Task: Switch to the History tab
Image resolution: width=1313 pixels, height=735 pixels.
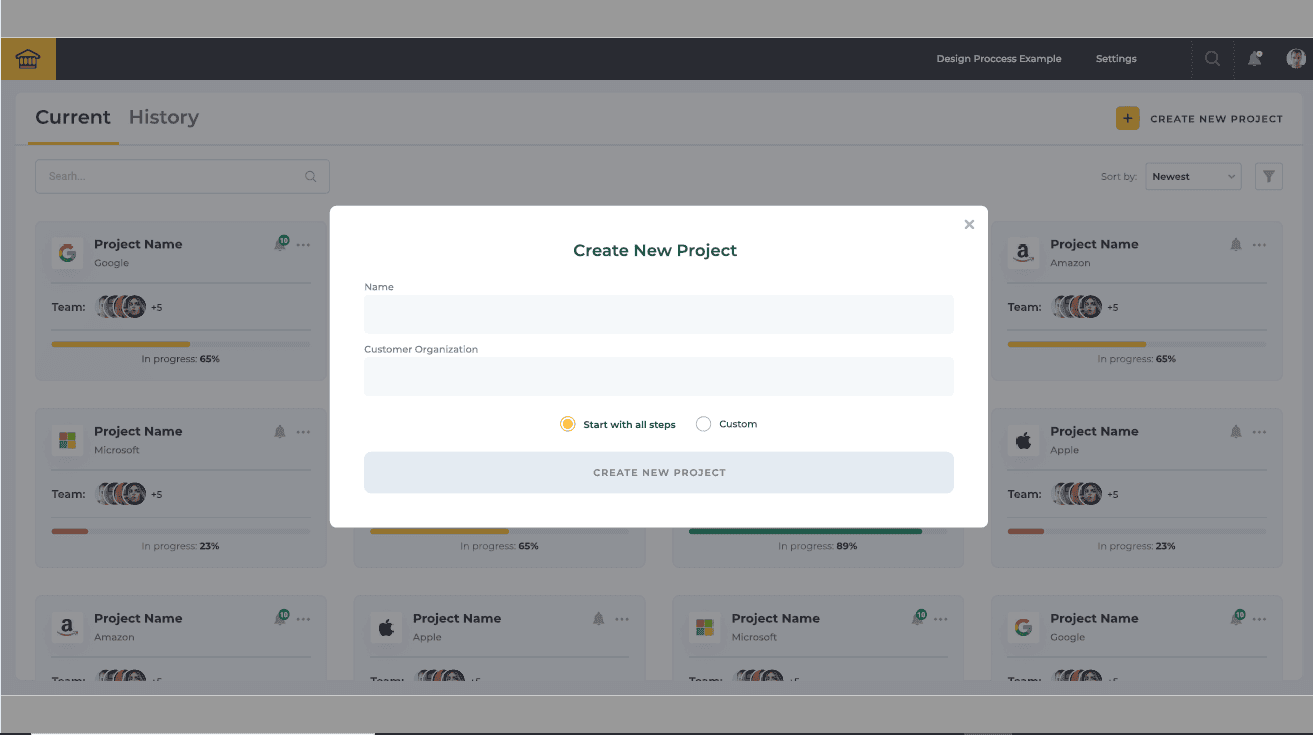Action: [163, 117]
